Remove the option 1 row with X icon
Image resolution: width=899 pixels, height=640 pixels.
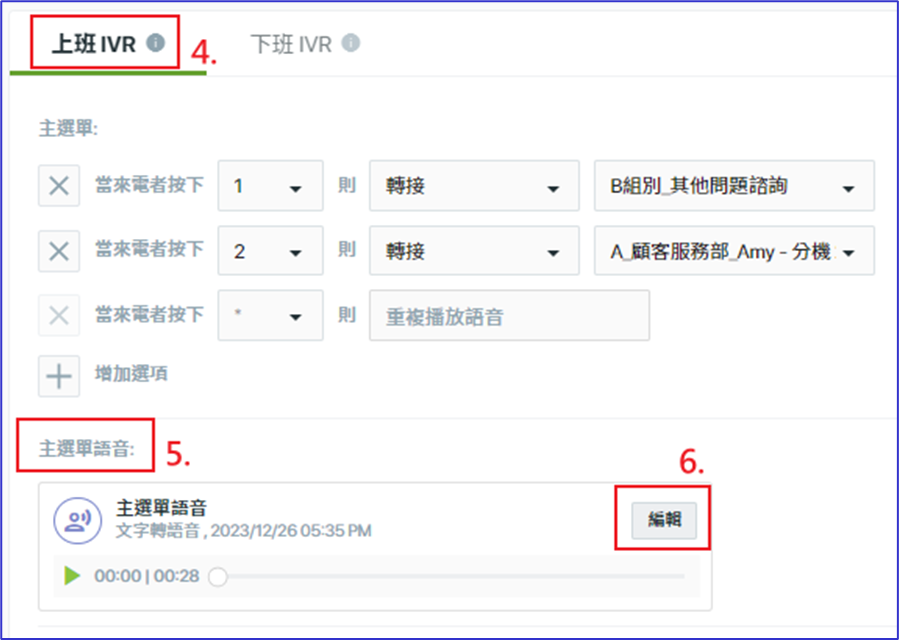click(x=59, y=186)
